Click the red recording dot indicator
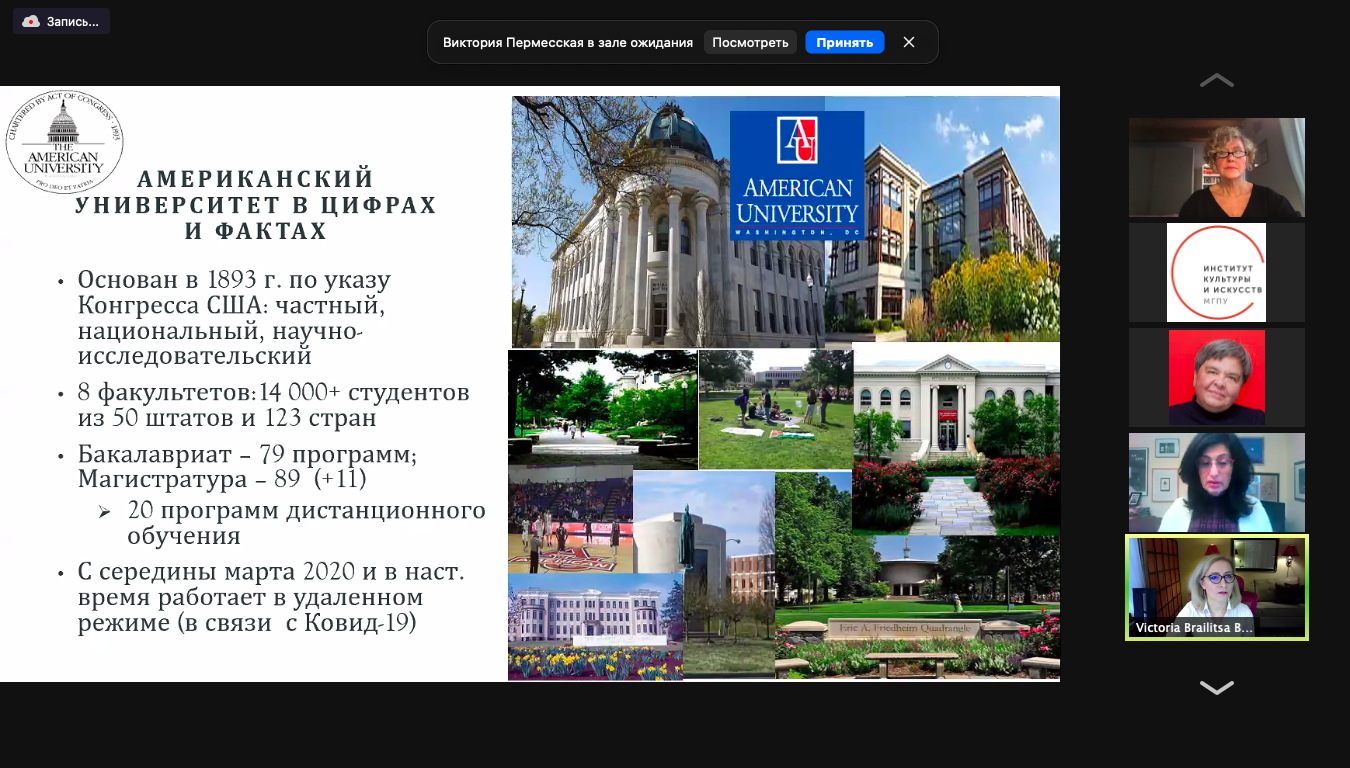Screen dimensions: 1350x768 coord(31,20)
